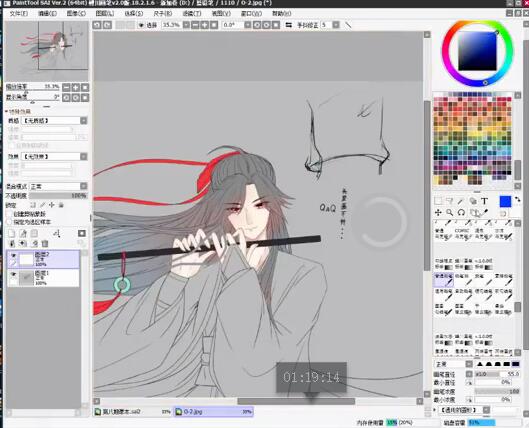The width and height of the screenshot is (529, 428).
Task: Toggle the lock transparency icon
Action: 33,205
